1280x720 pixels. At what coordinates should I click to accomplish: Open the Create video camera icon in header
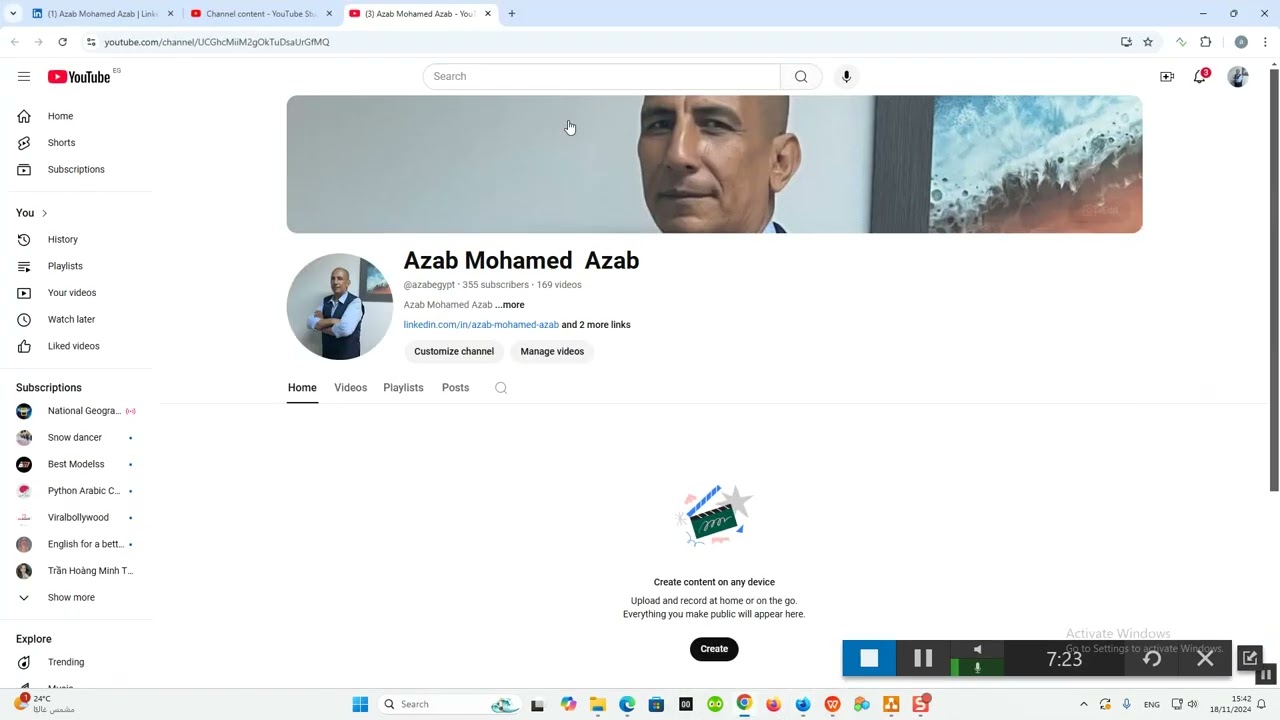pyautogui.click(x=1167, y=76)
